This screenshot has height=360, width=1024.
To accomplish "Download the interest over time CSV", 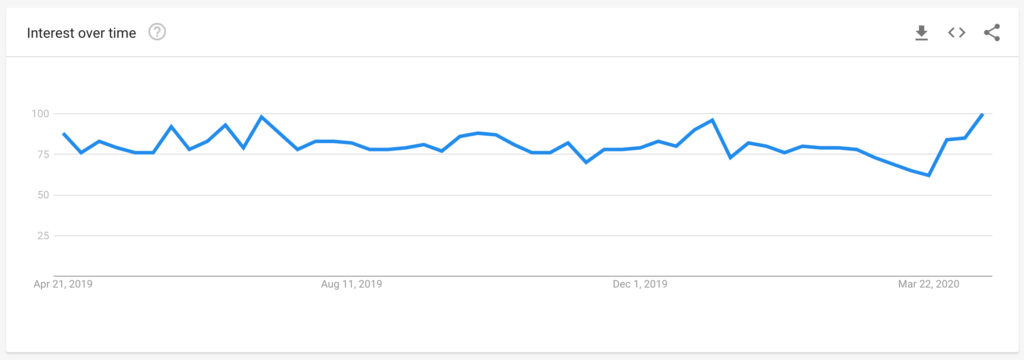I will [921, 33].
